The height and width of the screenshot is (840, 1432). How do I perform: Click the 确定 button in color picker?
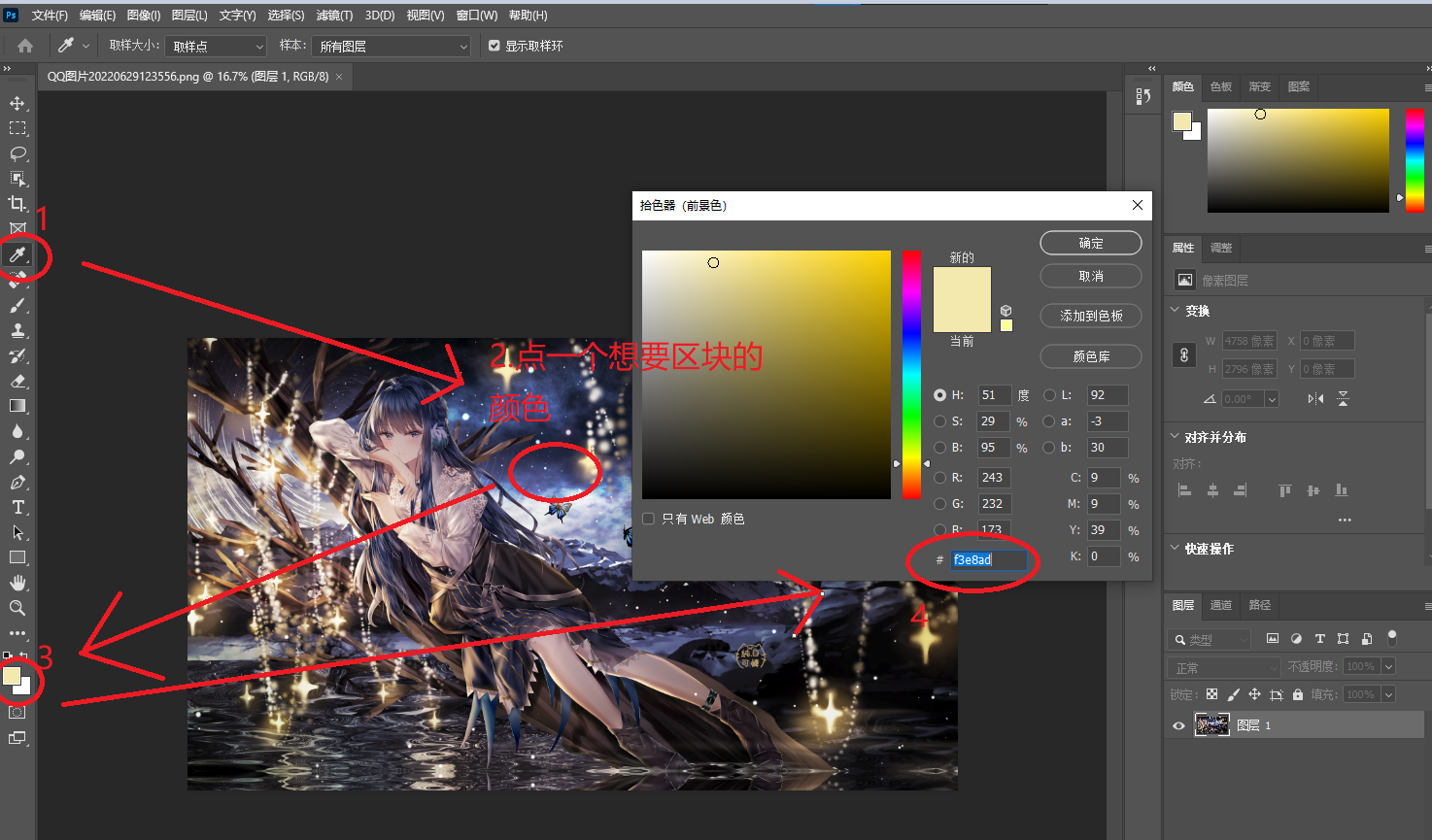click(1091, 243)
